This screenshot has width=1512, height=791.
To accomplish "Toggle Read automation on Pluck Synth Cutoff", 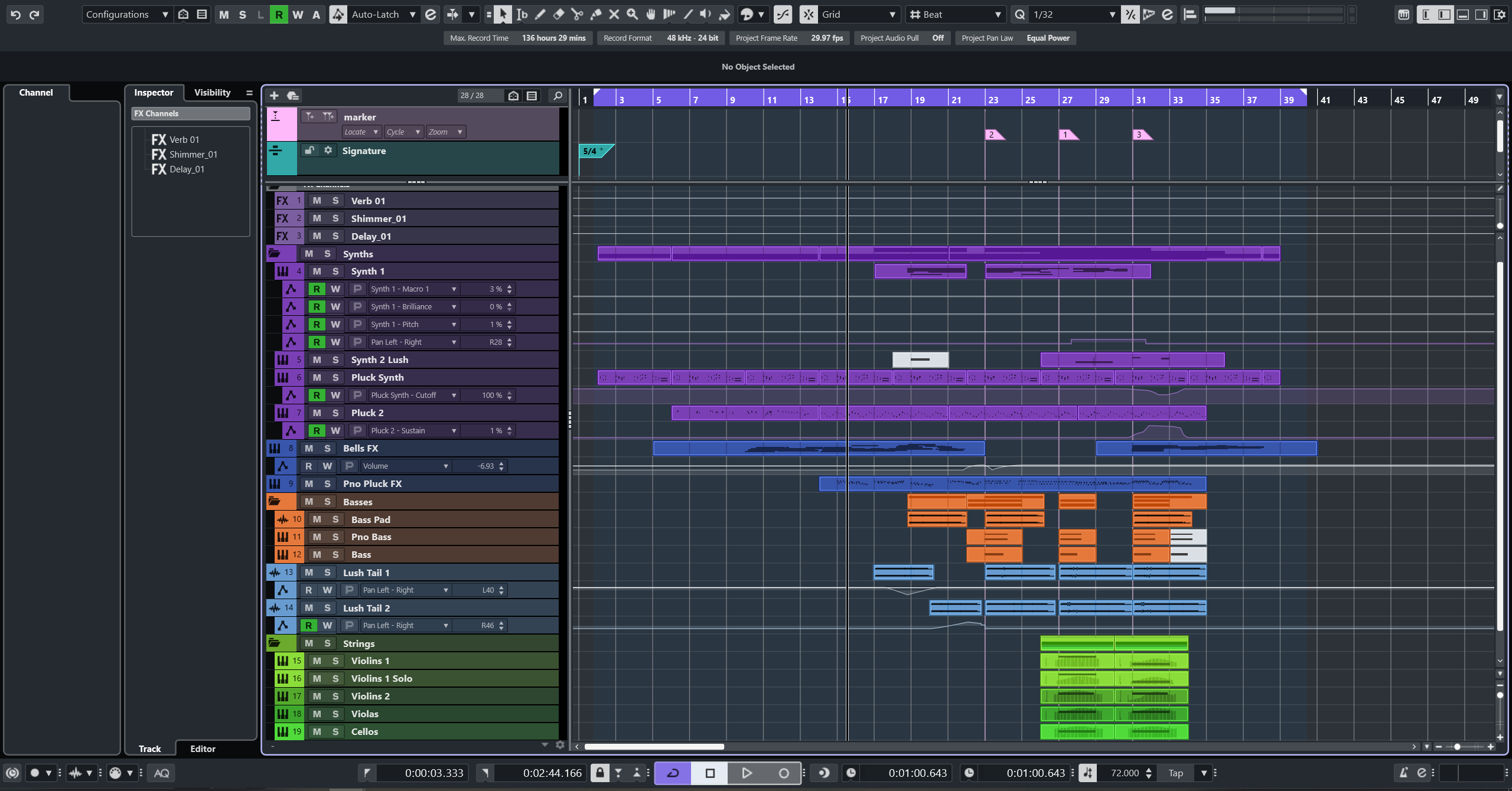I will [317, 395].
